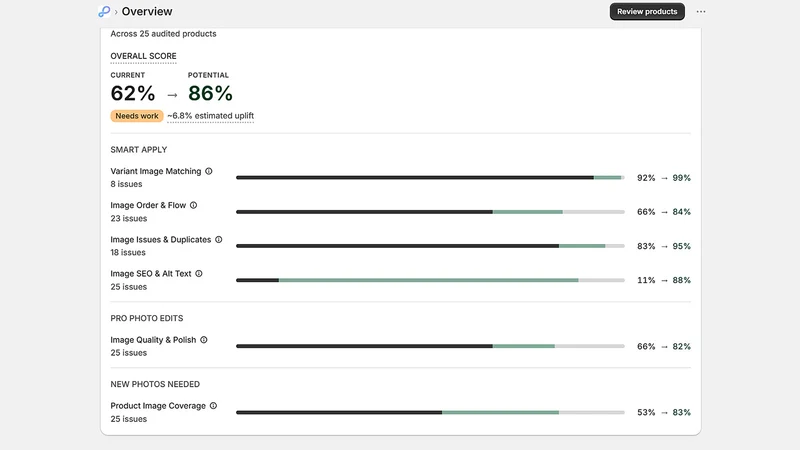Image resolution: width=800 pixels, height=450 pixels.
Task: Click the Needs work badge
Action: coord(137,116)
